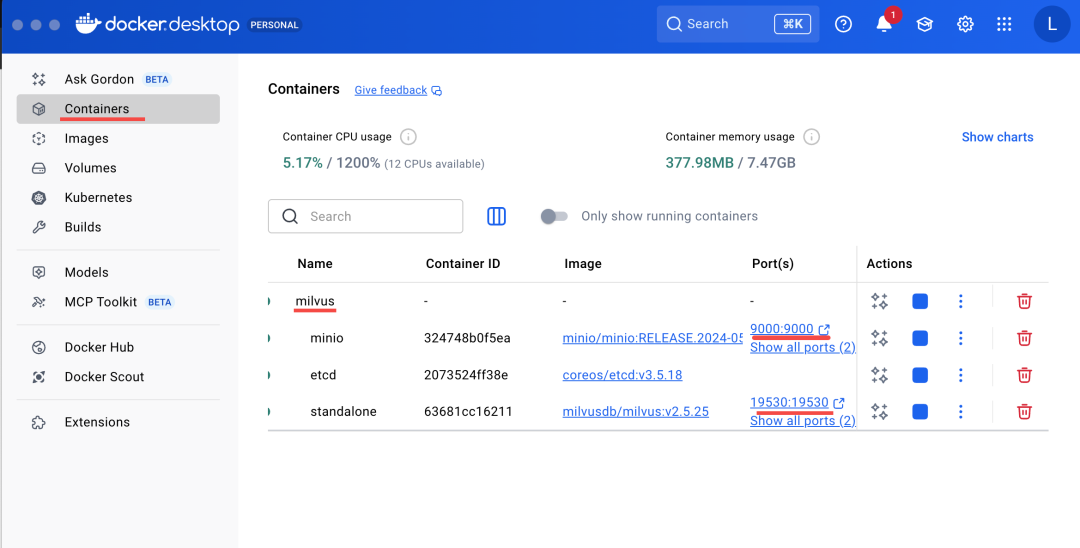Click the container CPU usage info icon

(408, 137)
